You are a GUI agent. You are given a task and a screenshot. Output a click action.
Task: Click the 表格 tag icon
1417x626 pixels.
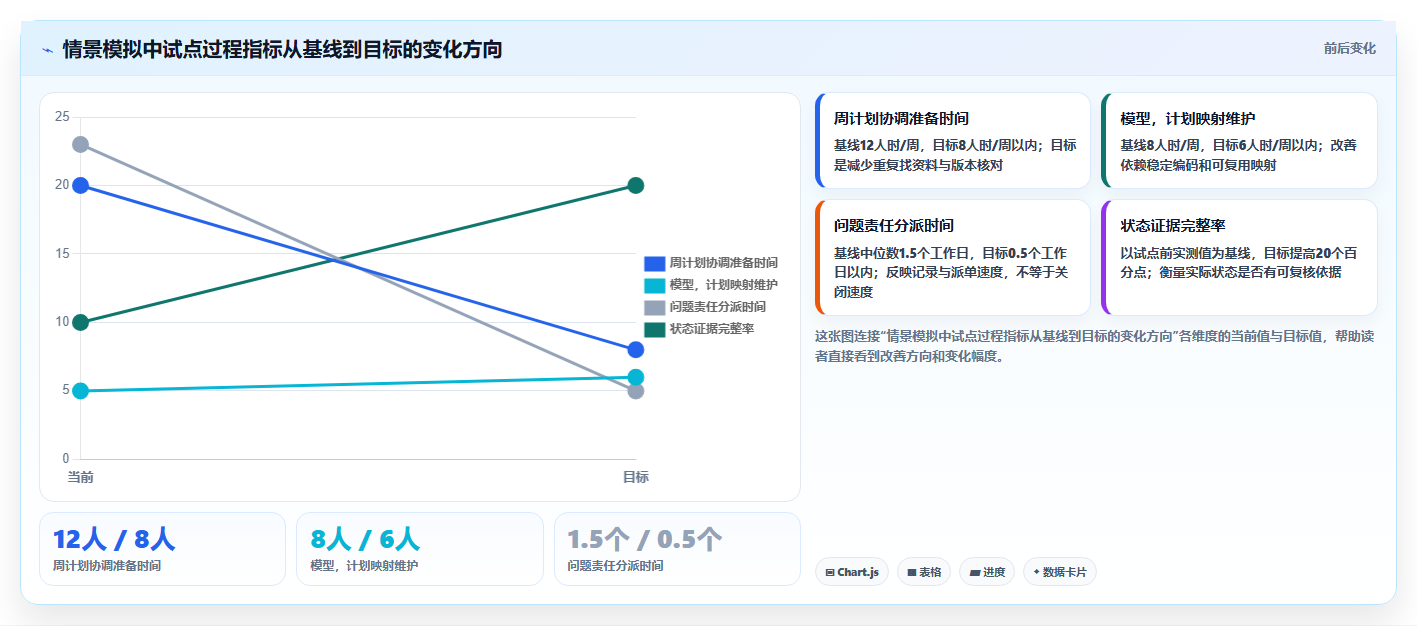click(x=912, y=573)
